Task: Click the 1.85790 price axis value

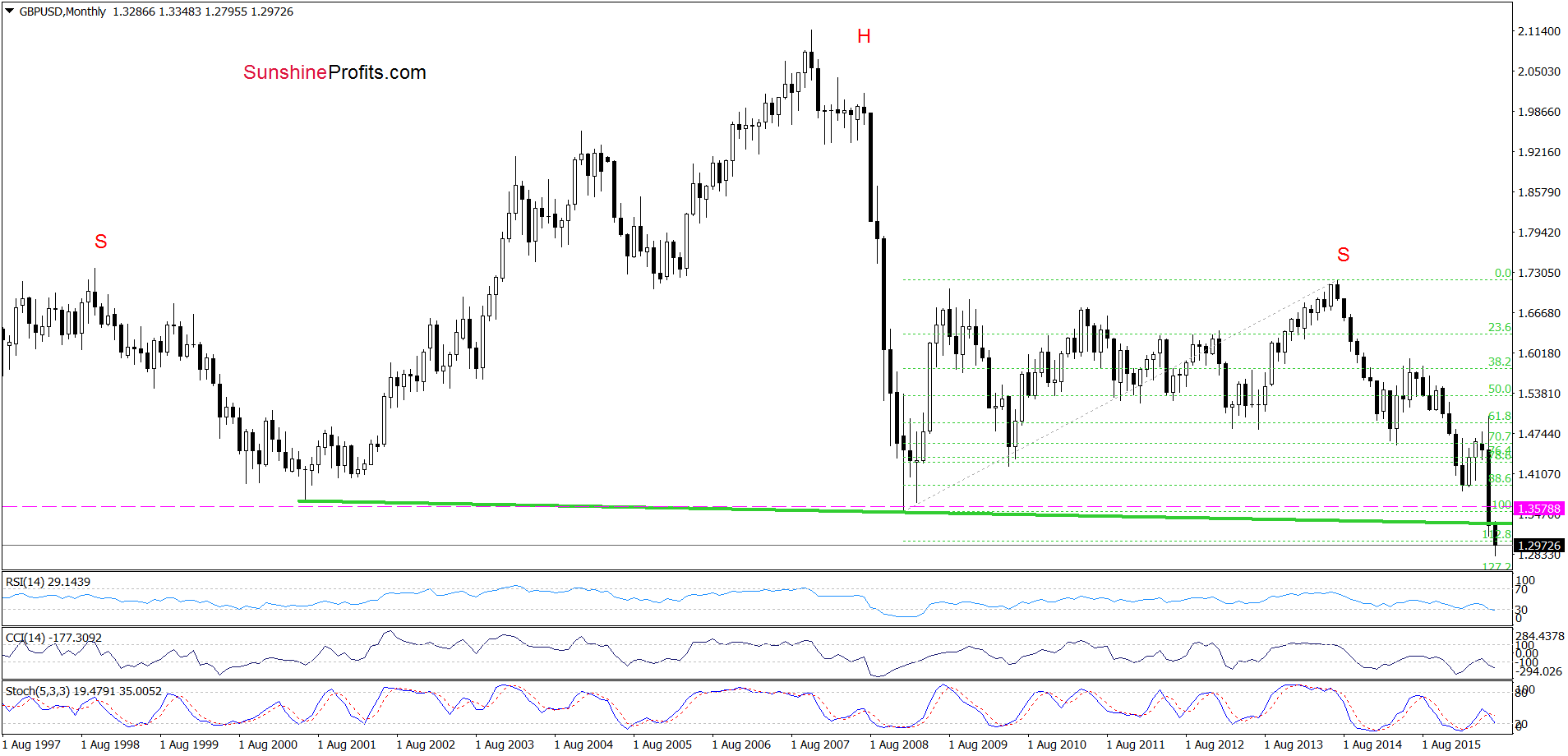Action: tap(1539, 192)
